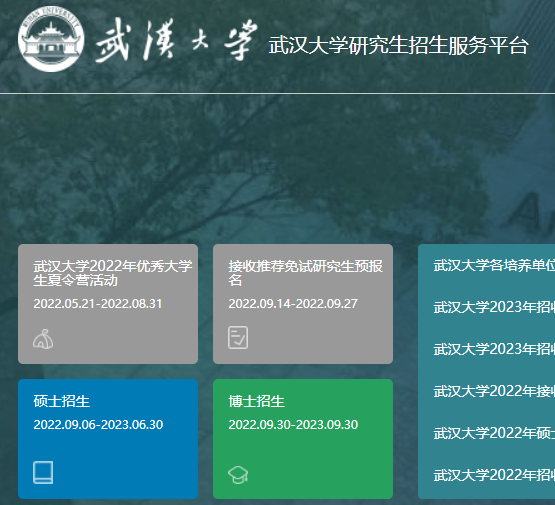The image size is (555, 505).
Task: Open the 接收推荐免试研究生预报名 card
Action: [303, 304]
